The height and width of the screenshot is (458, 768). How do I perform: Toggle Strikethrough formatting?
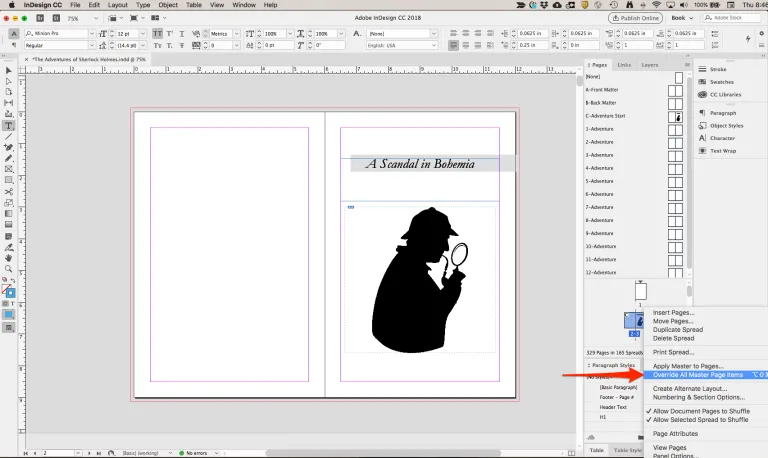click(182, 45)
